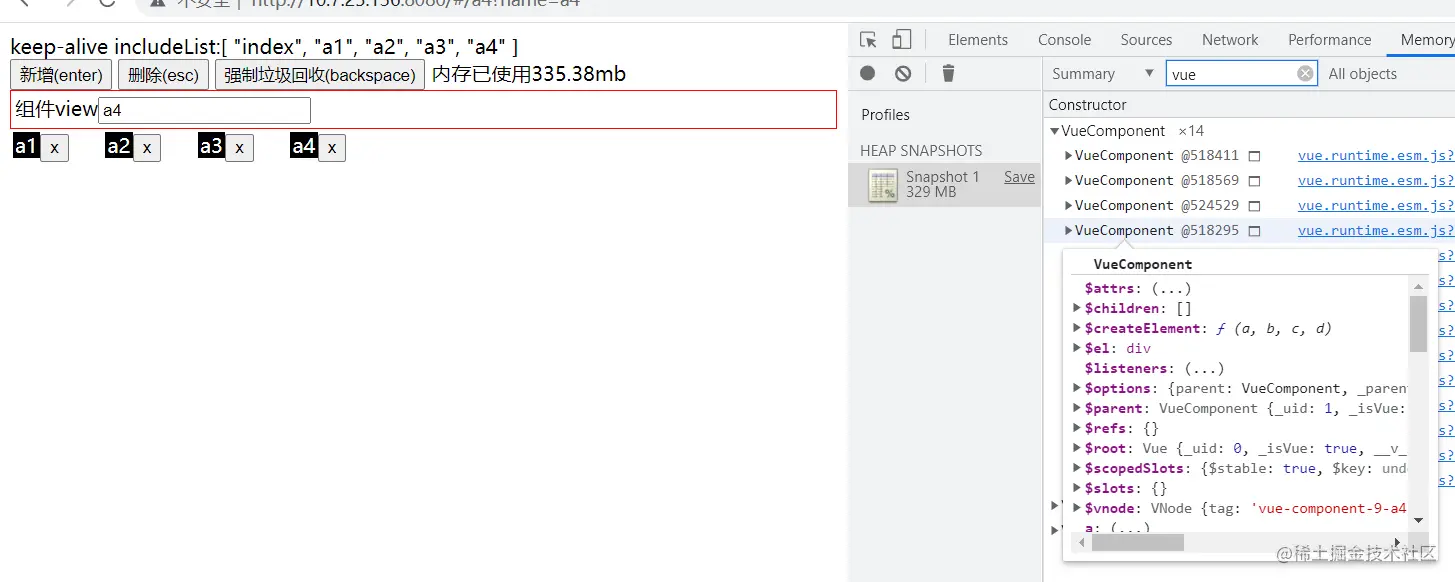Viewport: 1455px width, 582px height.
Task: Click window icon next to @518295
Action: click(x=1254, y=231)
